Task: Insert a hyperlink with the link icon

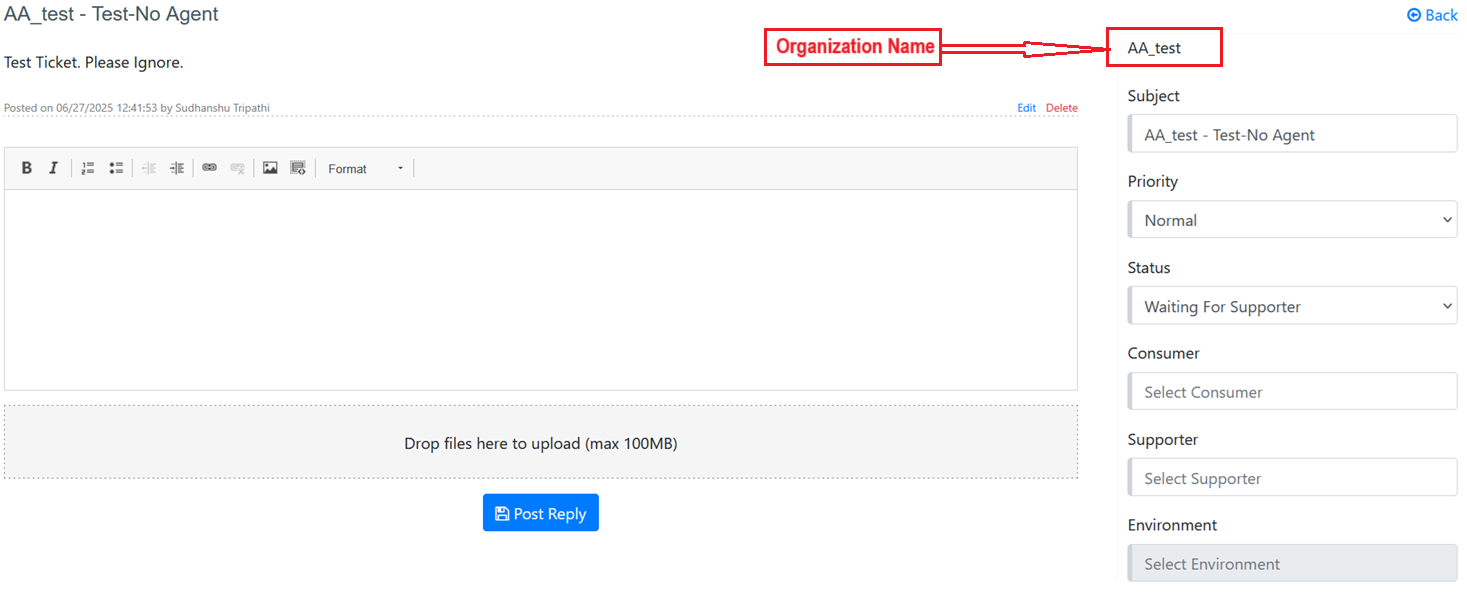Action: [209, 168]
